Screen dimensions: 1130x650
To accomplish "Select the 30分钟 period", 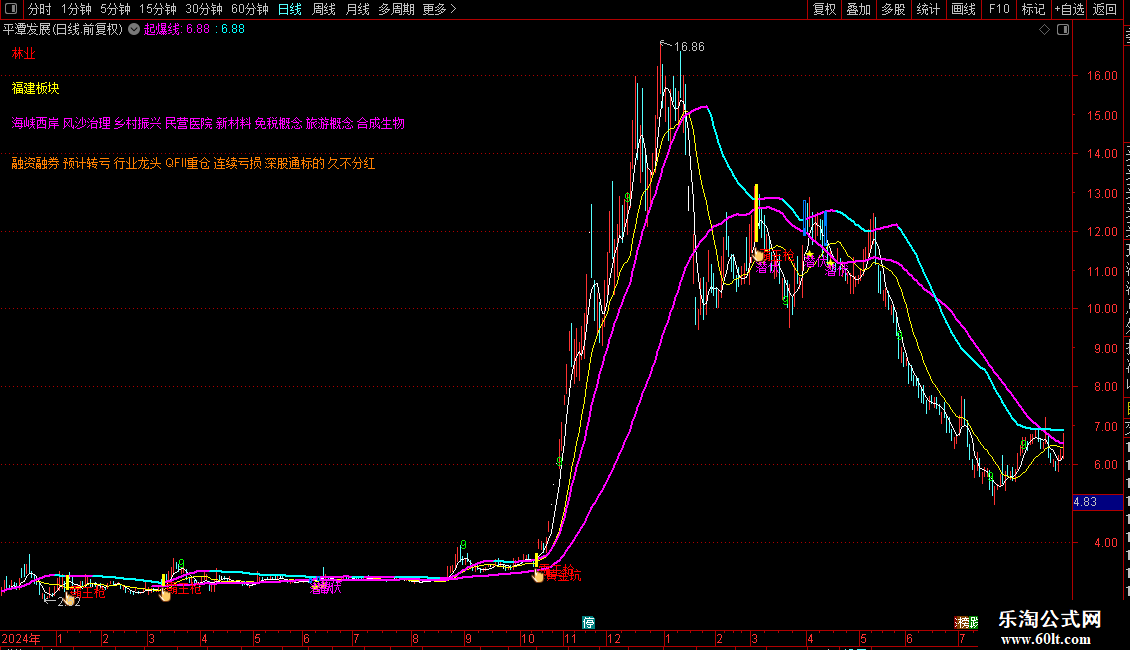I will point(203,9).
